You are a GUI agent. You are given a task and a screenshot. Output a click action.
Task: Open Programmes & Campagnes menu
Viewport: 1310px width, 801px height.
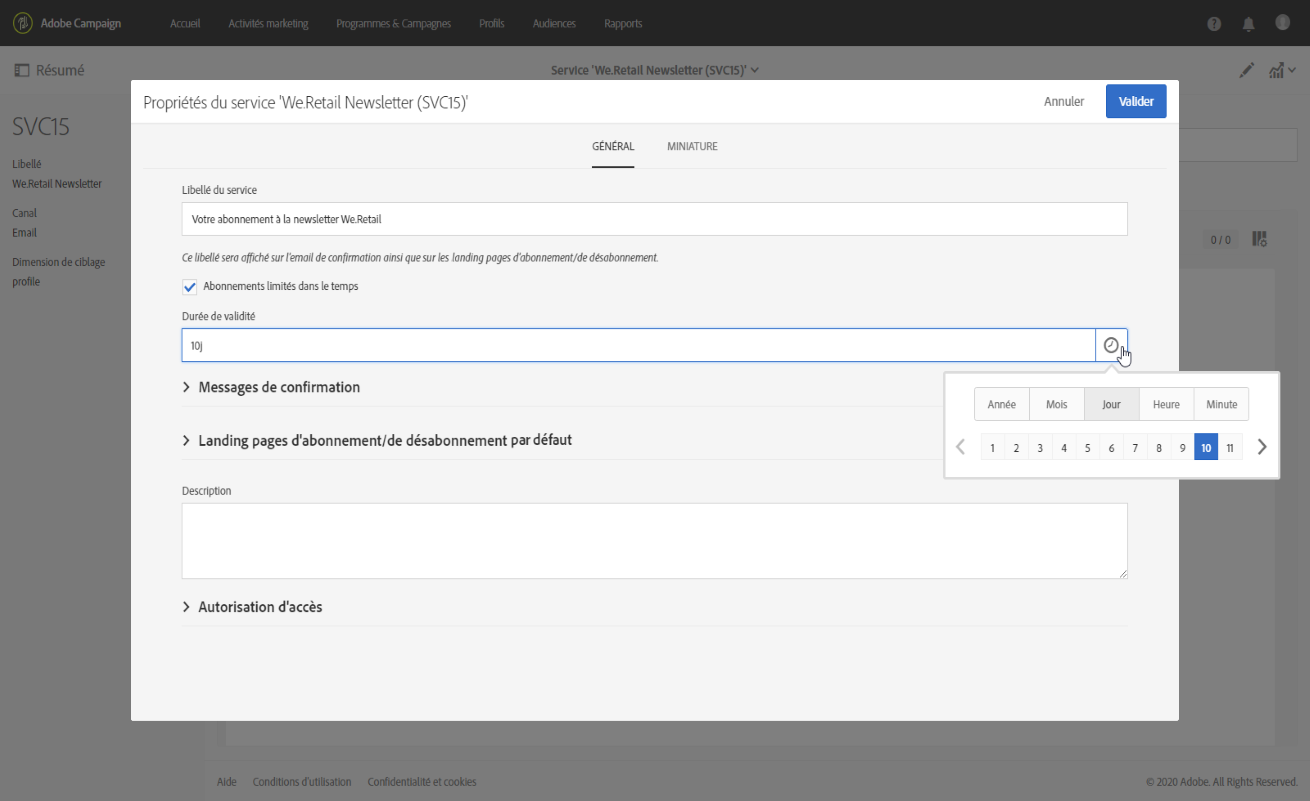coord(394,24)
